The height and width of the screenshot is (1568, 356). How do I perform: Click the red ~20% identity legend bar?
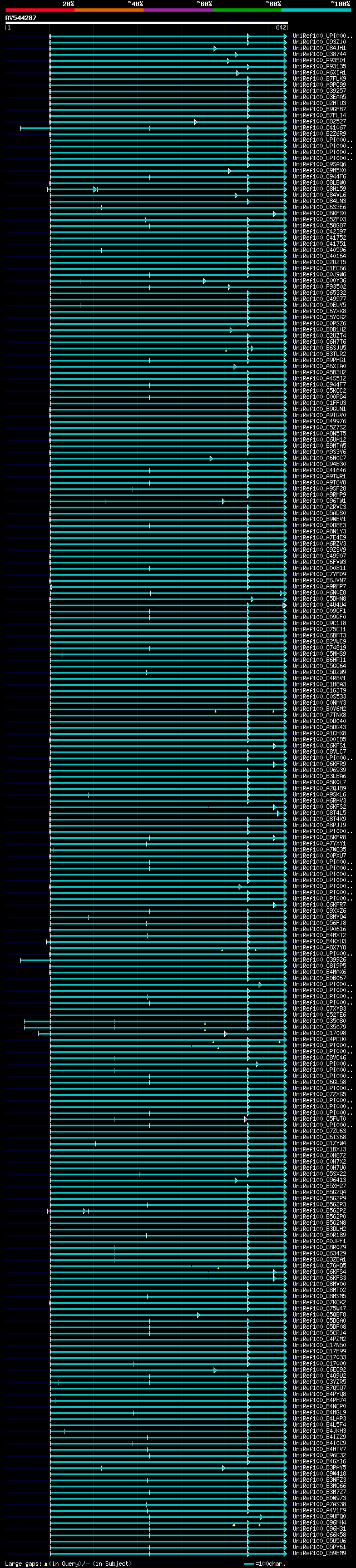(40, 10)
